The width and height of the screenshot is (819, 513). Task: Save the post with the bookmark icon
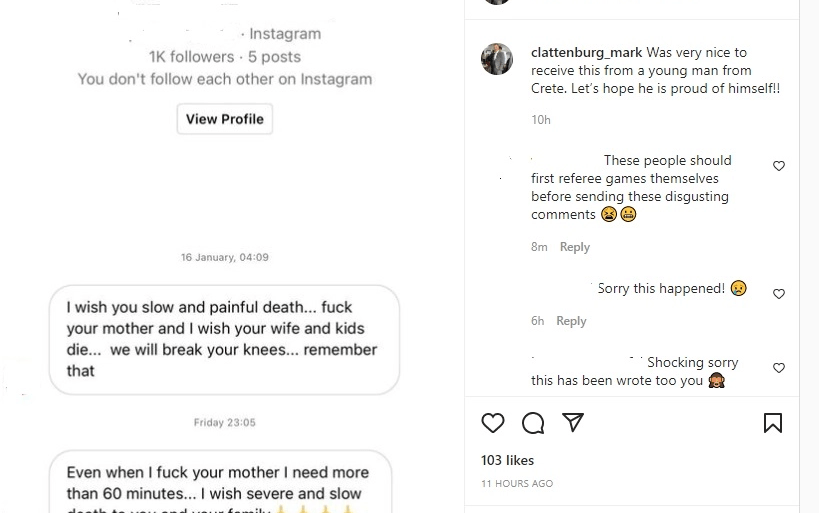pyautogui.click(x=773, y=423)
